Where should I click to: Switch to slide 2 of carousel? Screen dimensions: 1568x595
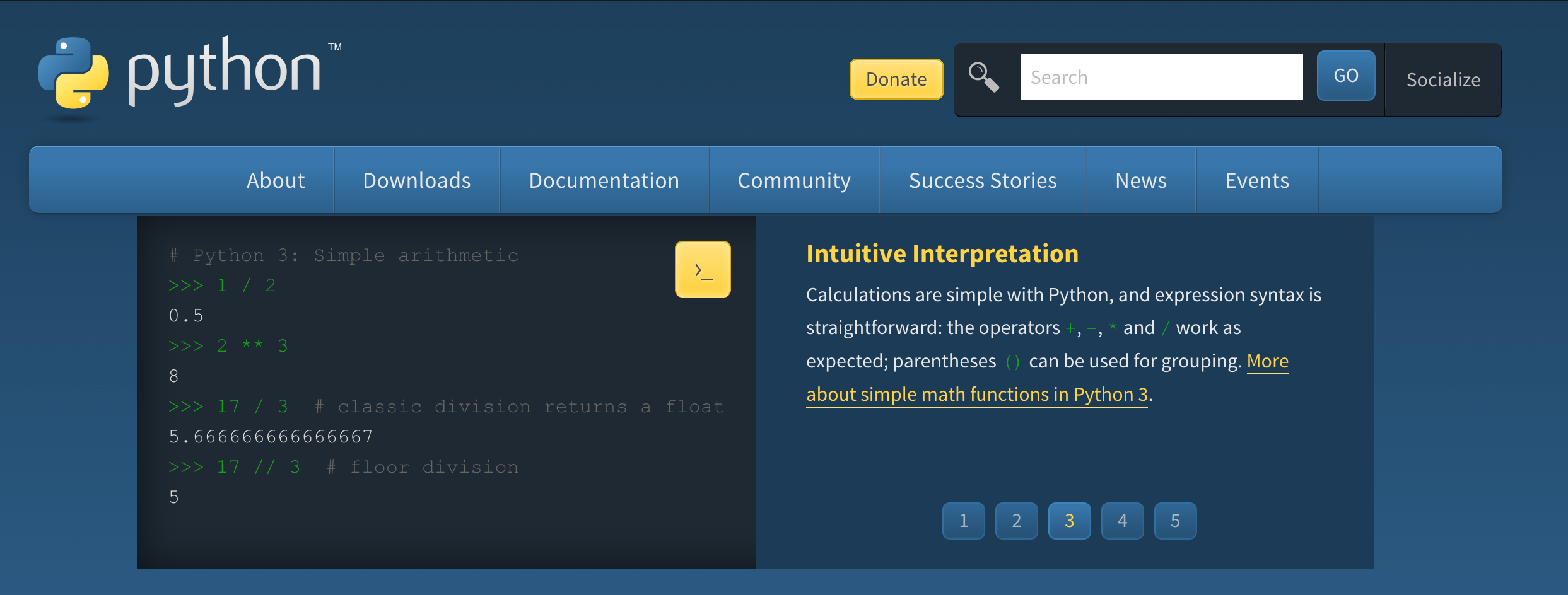[x=1017, y=521]
